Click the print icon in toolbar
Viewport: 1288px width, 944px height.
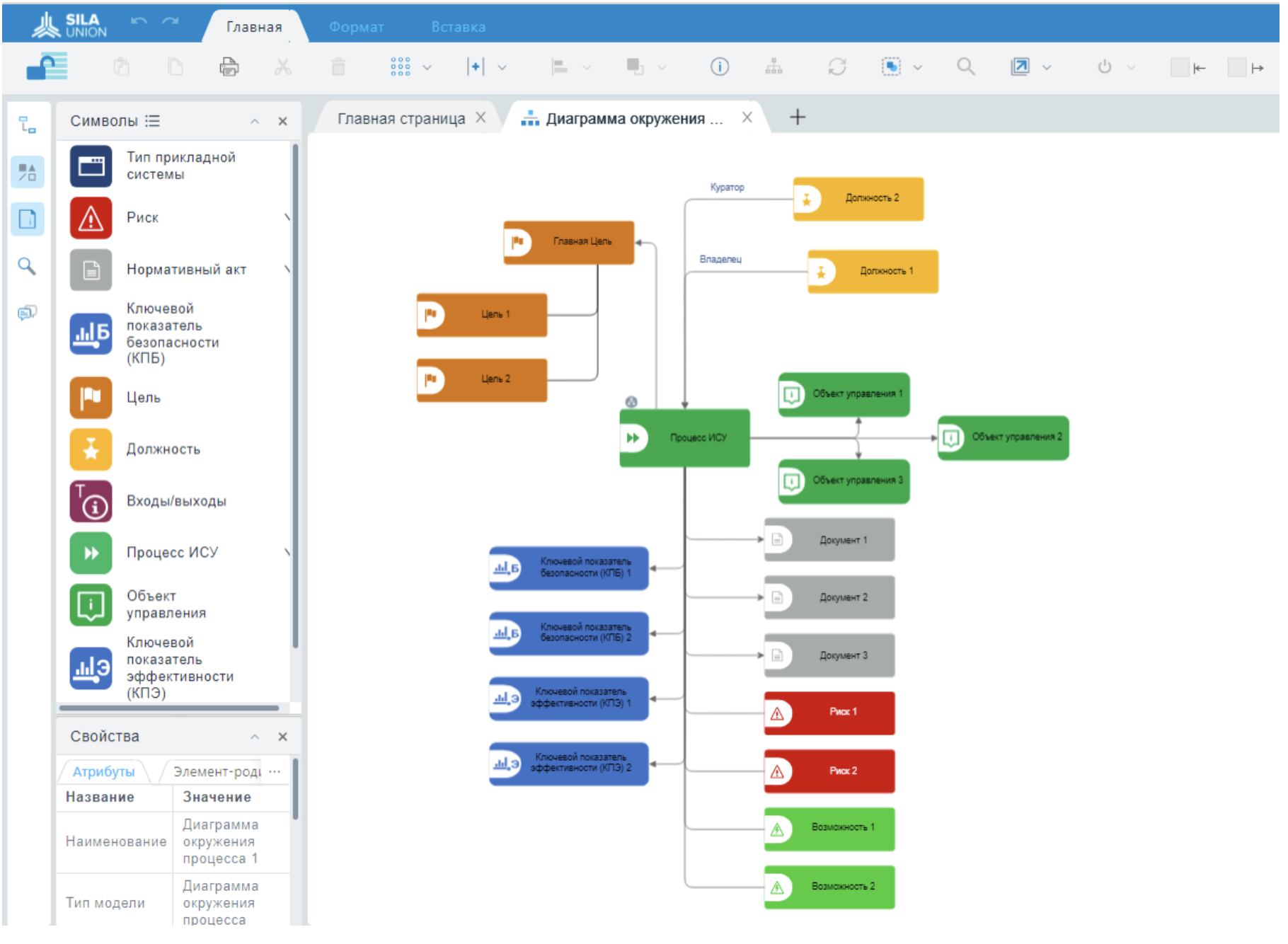tap(229, 67)
